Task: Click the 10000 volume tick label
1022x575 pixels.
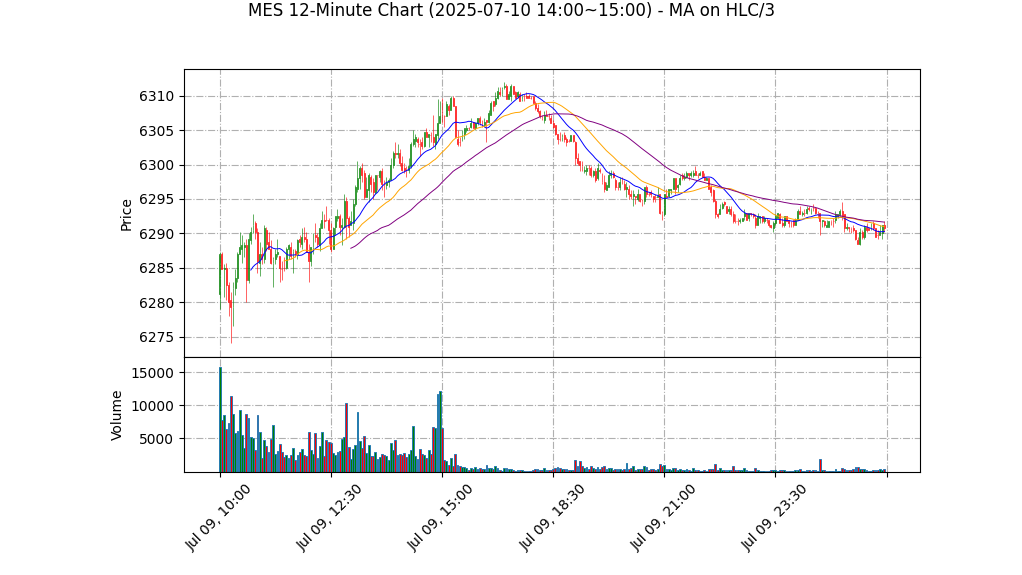Action: 153,406
